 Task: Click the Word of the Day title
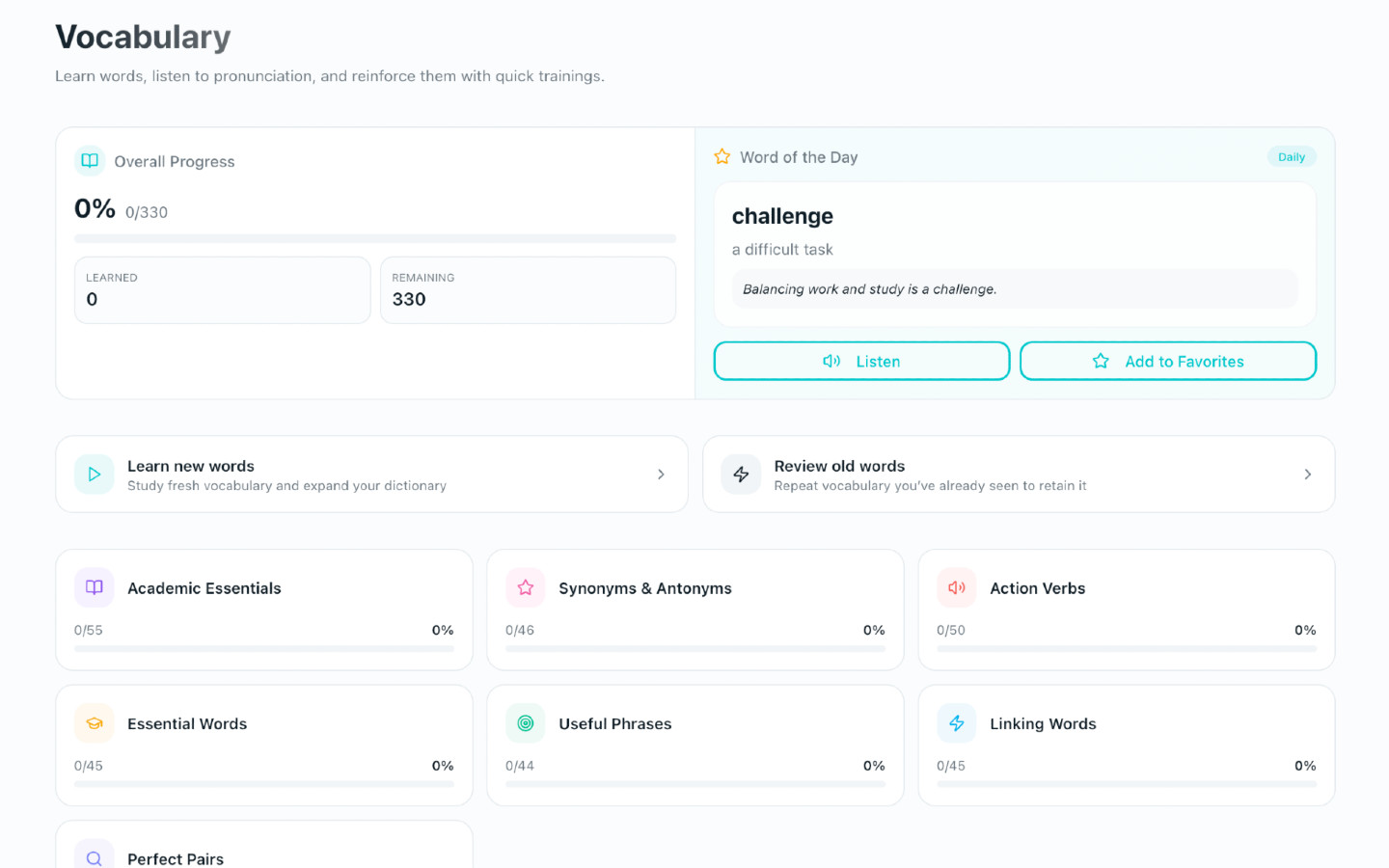click(x=799, y=157)
